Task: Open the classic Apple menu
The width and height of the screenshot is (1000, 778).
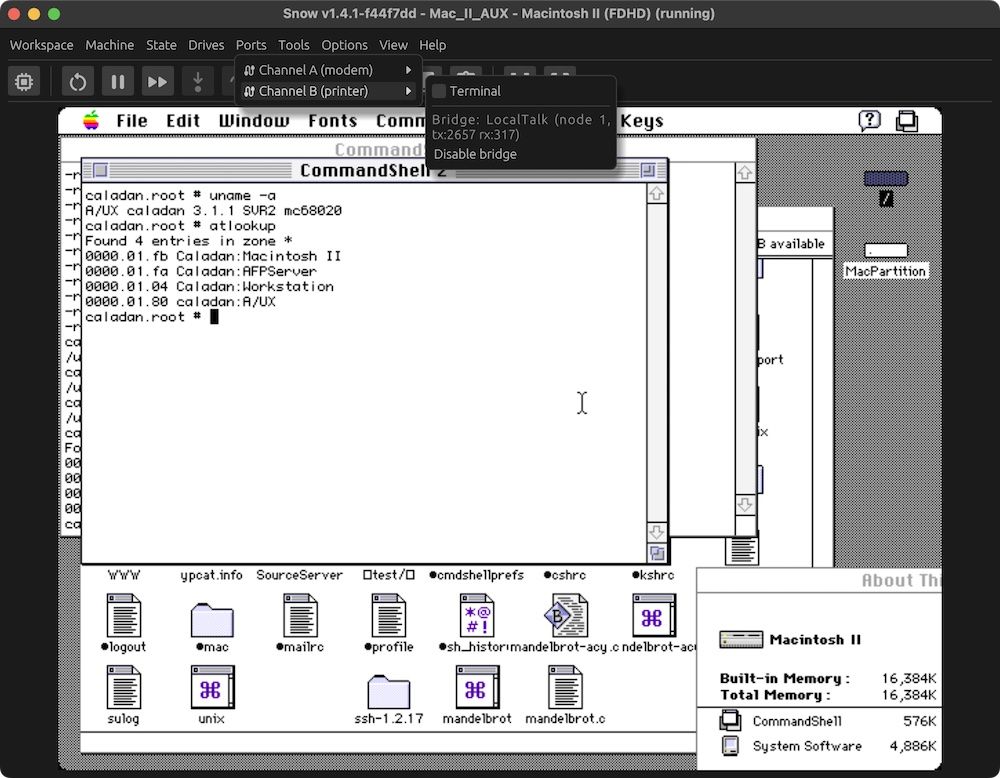Action: 91,121
